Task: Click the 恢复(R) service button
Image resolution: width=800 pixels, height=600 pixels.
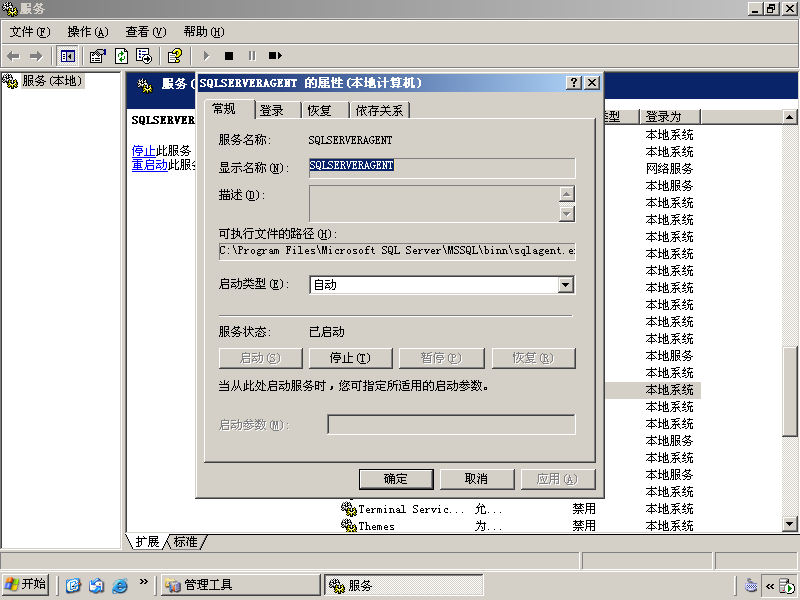Action: (533, 358)
